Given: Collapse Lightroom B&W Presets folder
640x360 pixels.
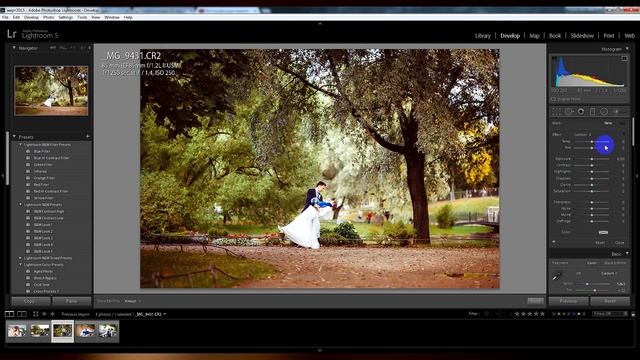Looking at the screenshot, I should coord(20,204).
